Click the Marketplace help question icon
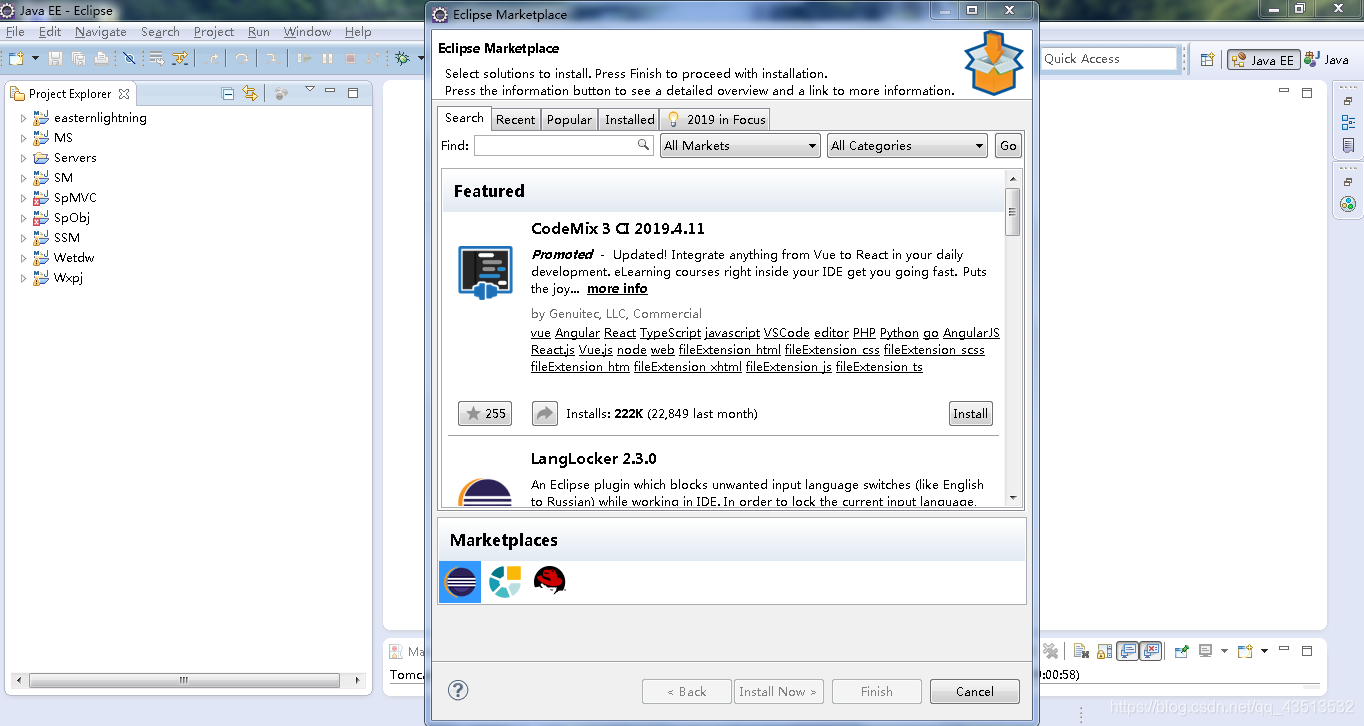The width and height of the screenshot is (1364, 726). (458, 690)
